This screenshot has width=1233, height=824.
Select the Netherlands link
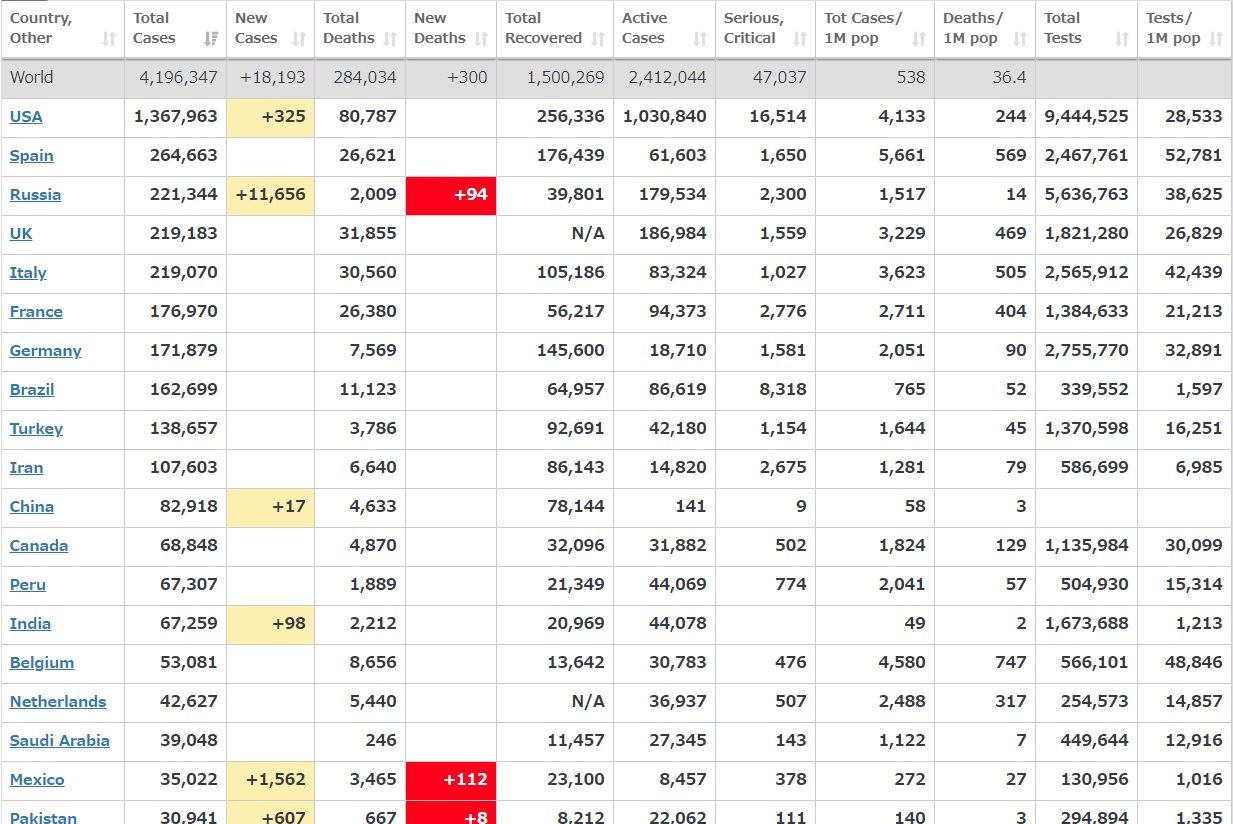pyautogui.click(x=57, y=702)
